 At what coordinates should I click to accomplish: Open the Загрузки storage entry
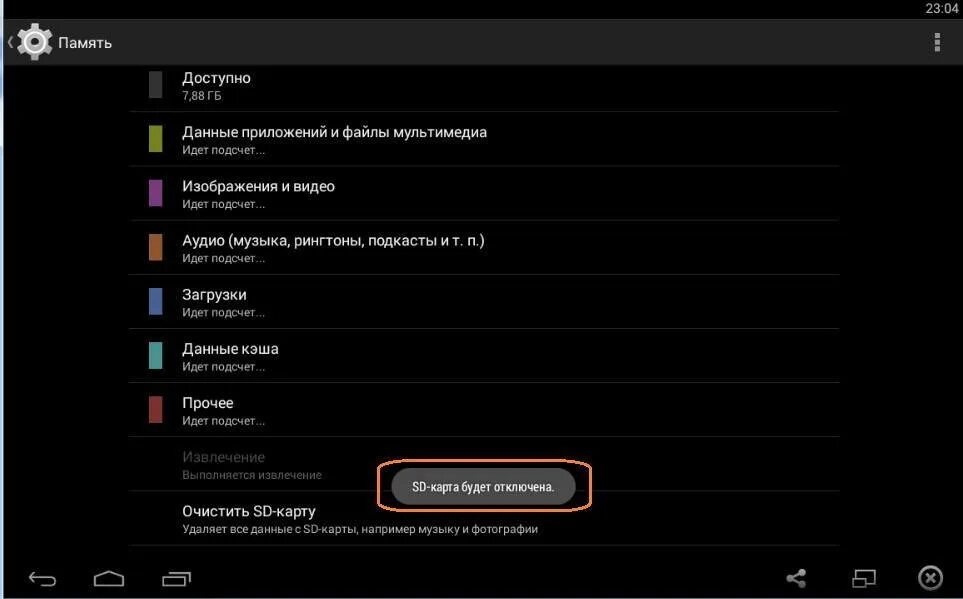[484, 302]
